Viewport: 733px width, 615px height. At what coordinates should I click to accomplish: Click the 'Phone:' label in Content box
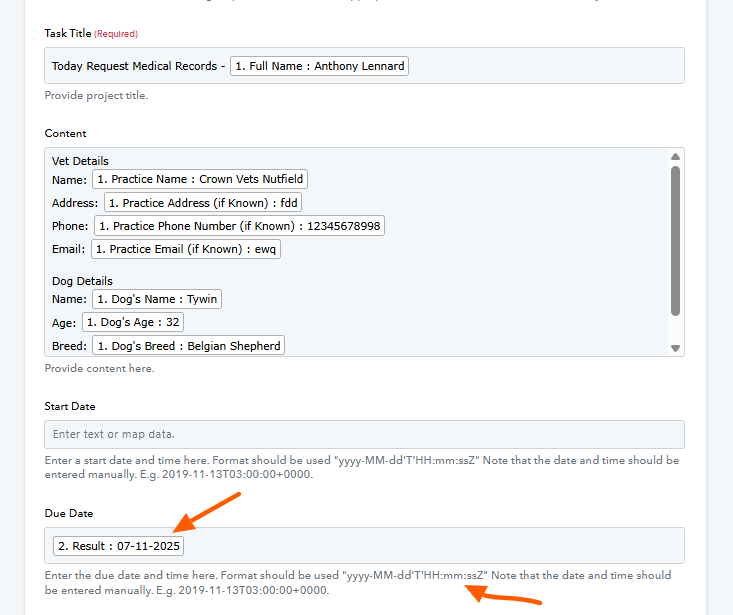70,226
